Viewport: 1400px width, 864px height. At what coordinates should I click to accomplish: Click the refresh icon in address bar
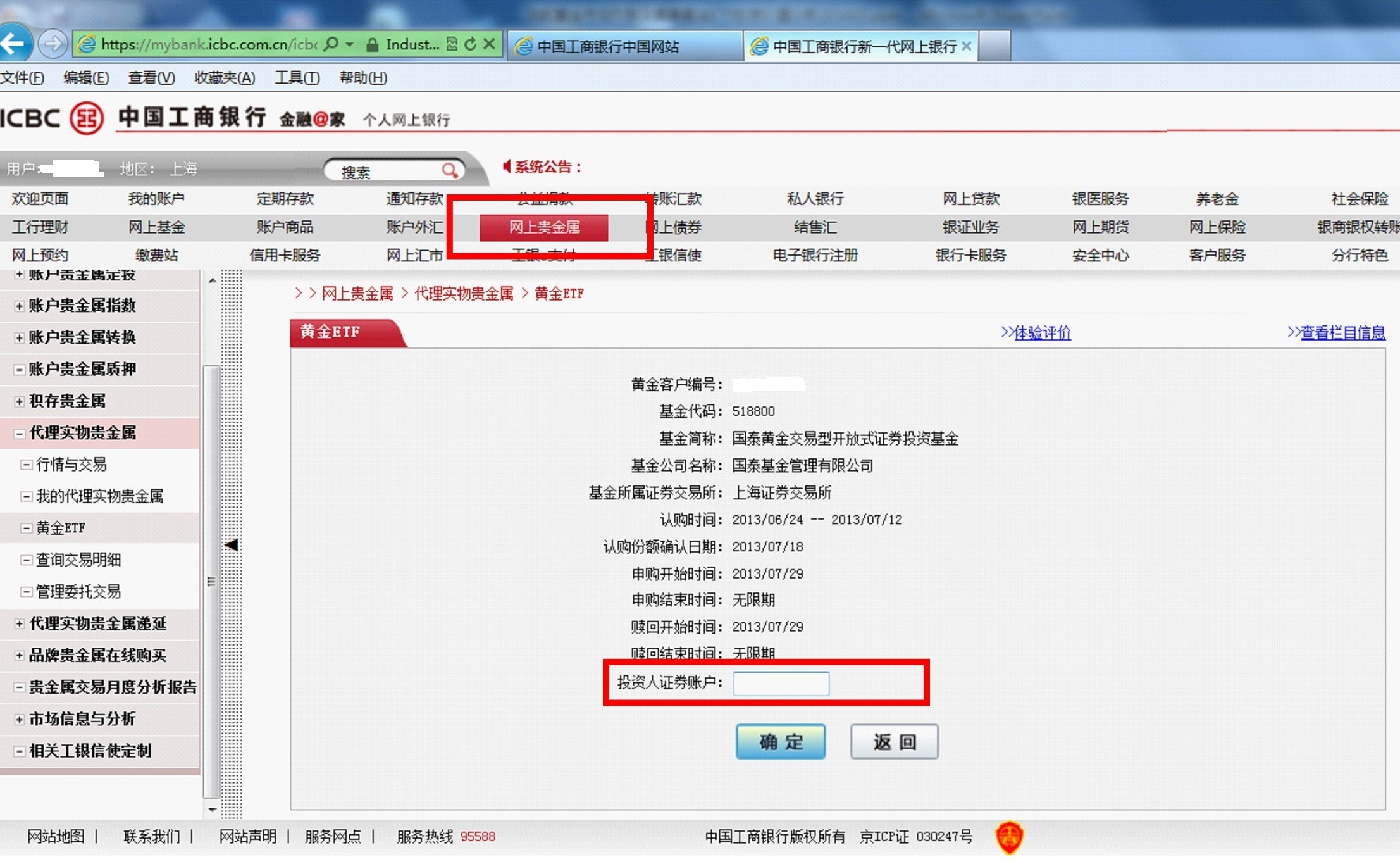pos(470,44)
